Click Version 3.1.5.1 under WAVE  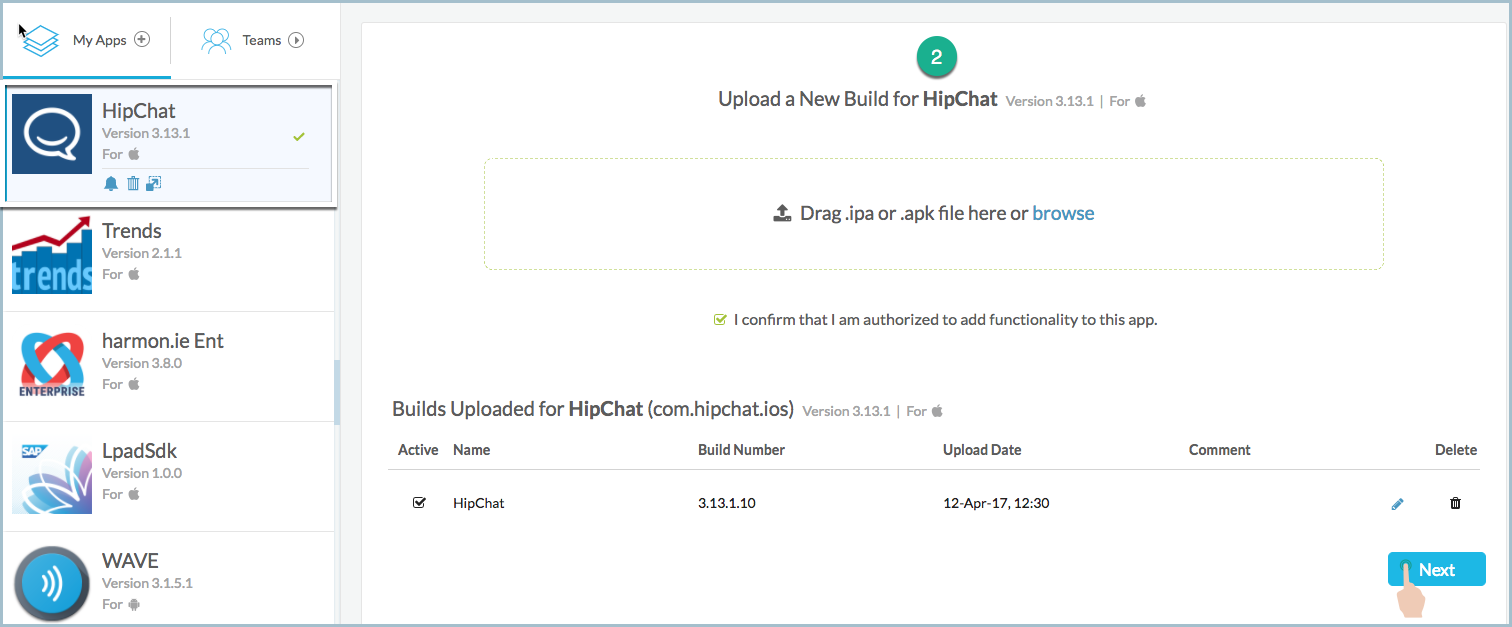[147, 583]
